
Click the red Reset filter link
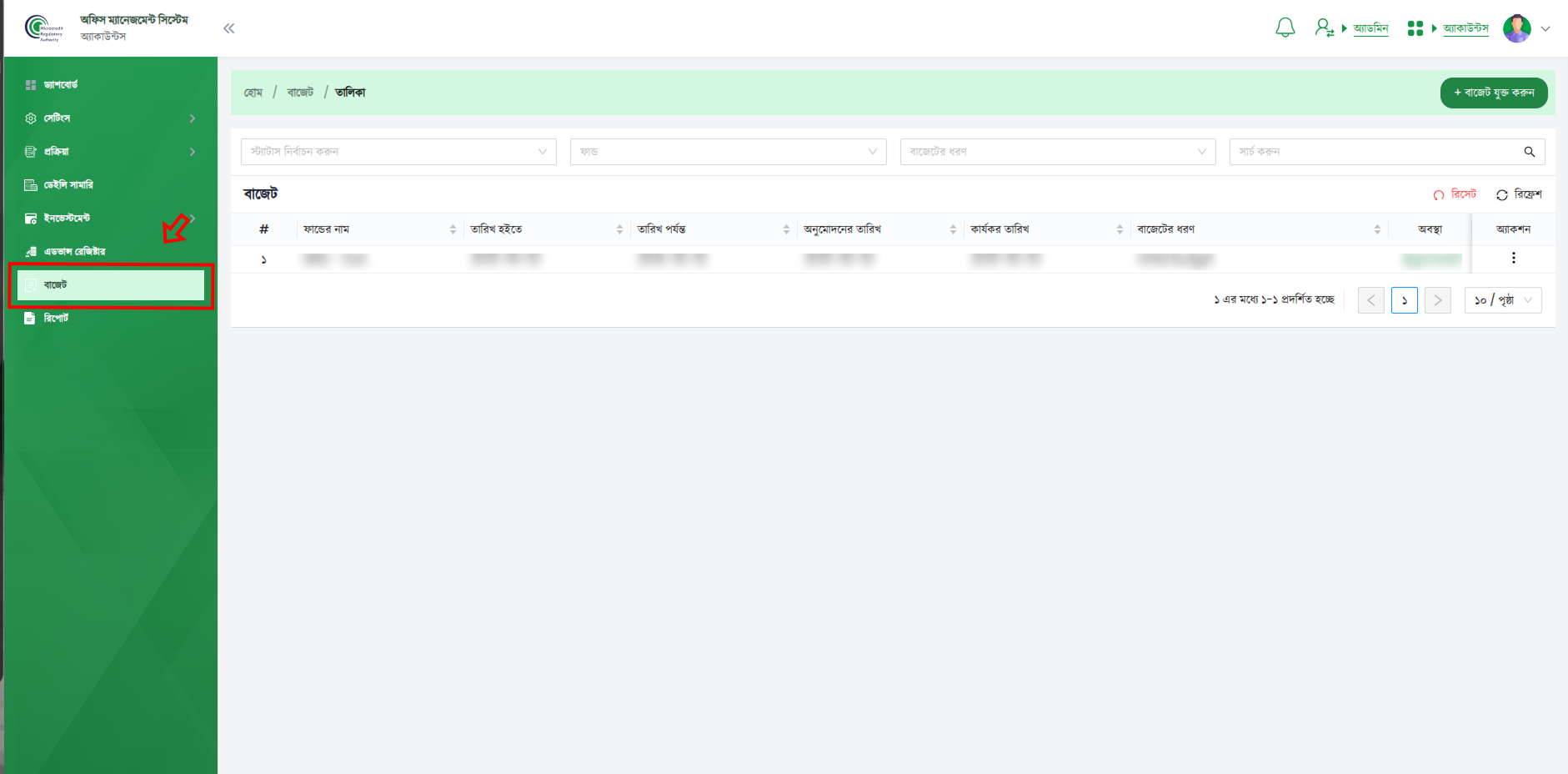click(x=1455, y=194)
